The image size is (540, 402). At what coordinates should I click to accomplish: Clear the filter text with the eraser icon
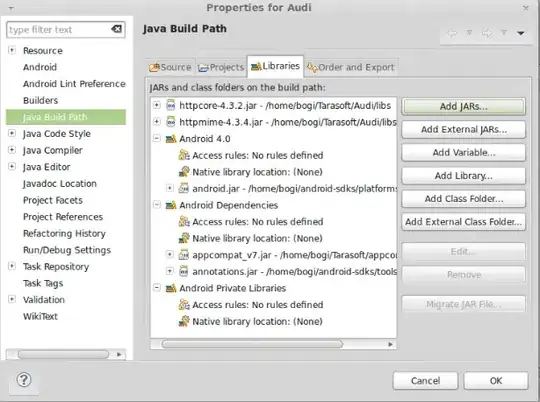click(116, 29)
